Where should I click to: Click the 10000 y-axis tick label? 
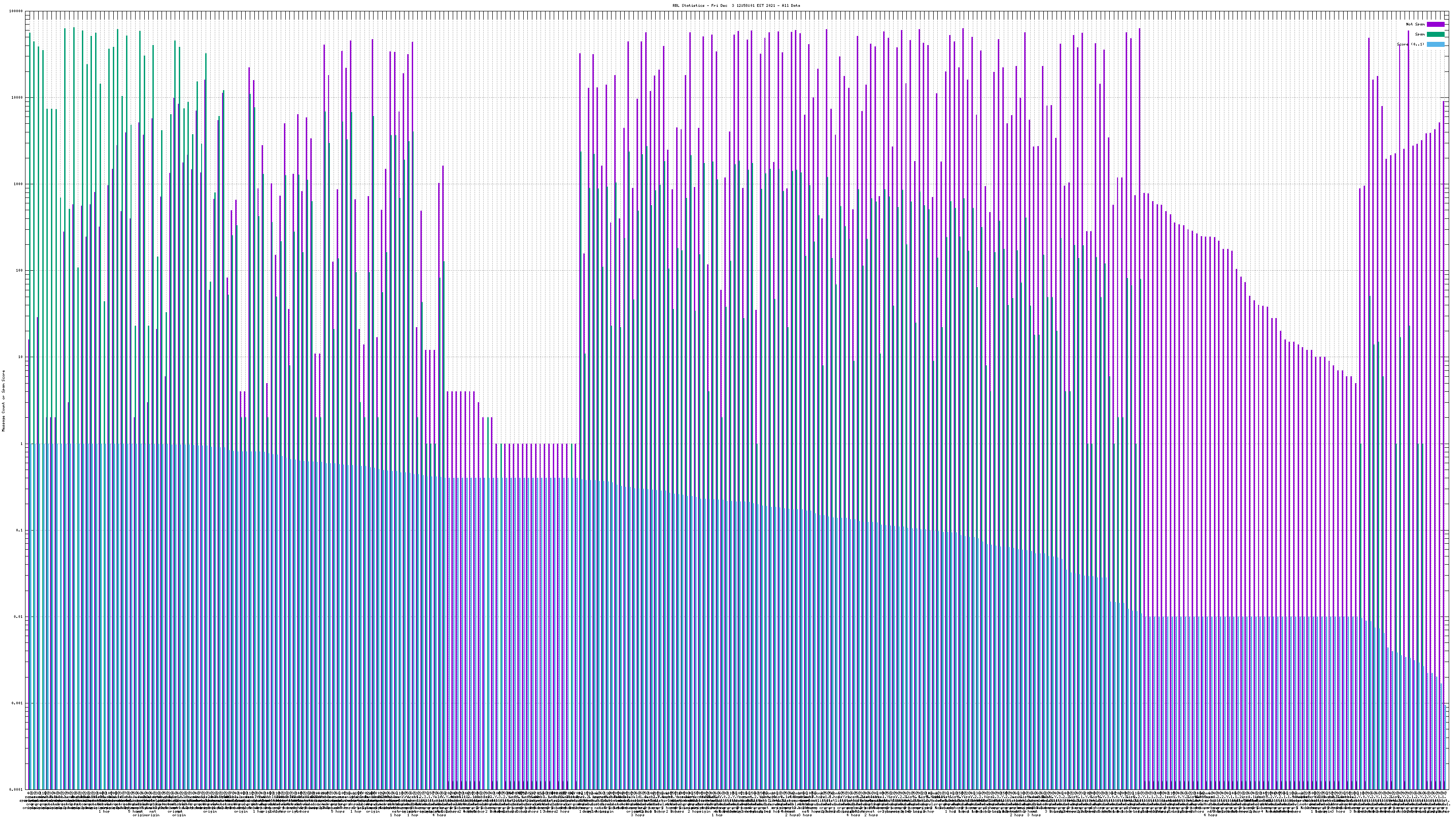(18, 98)
